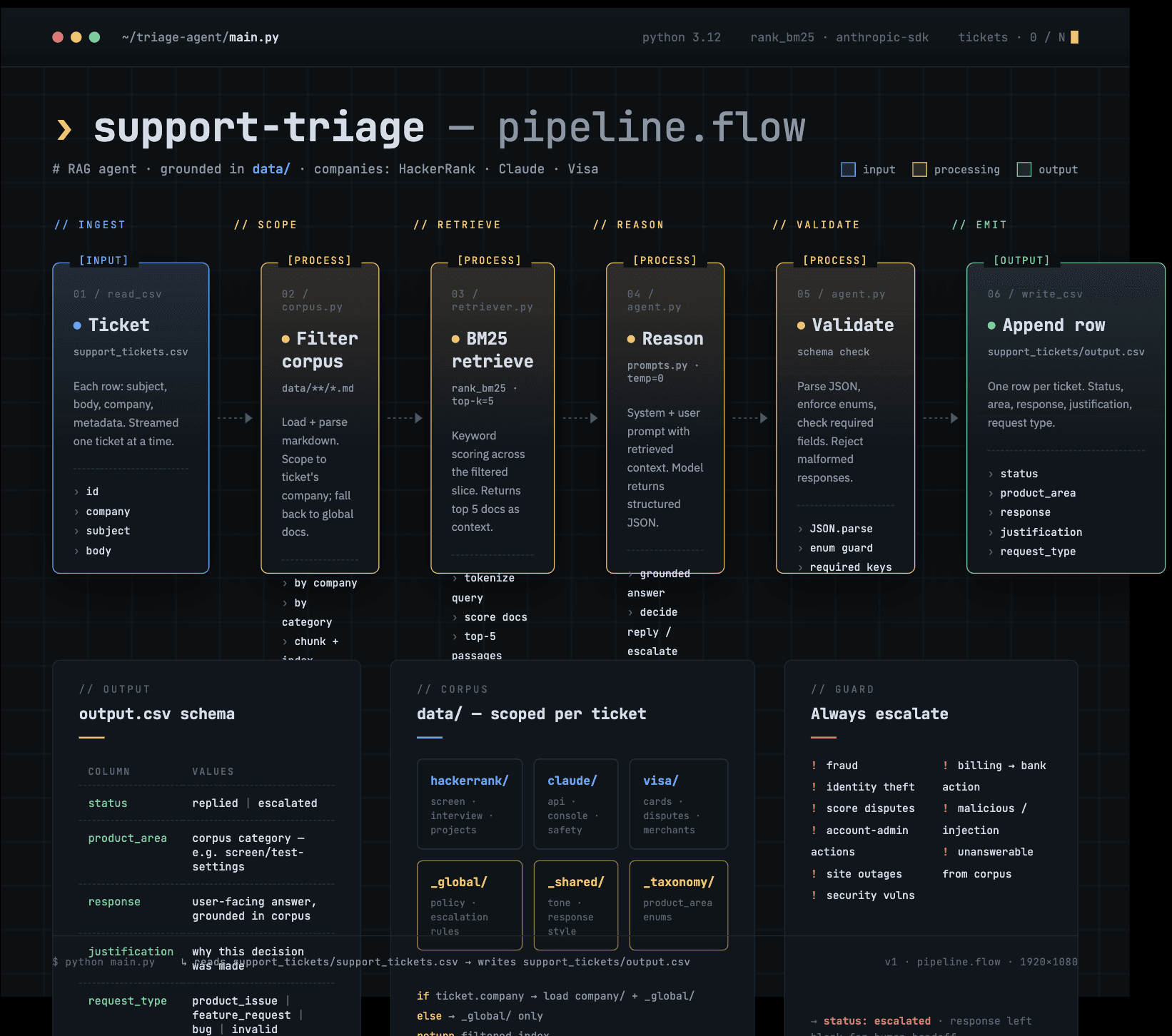Open the _taxonomy/ corpus card

(x=679, y=905)
